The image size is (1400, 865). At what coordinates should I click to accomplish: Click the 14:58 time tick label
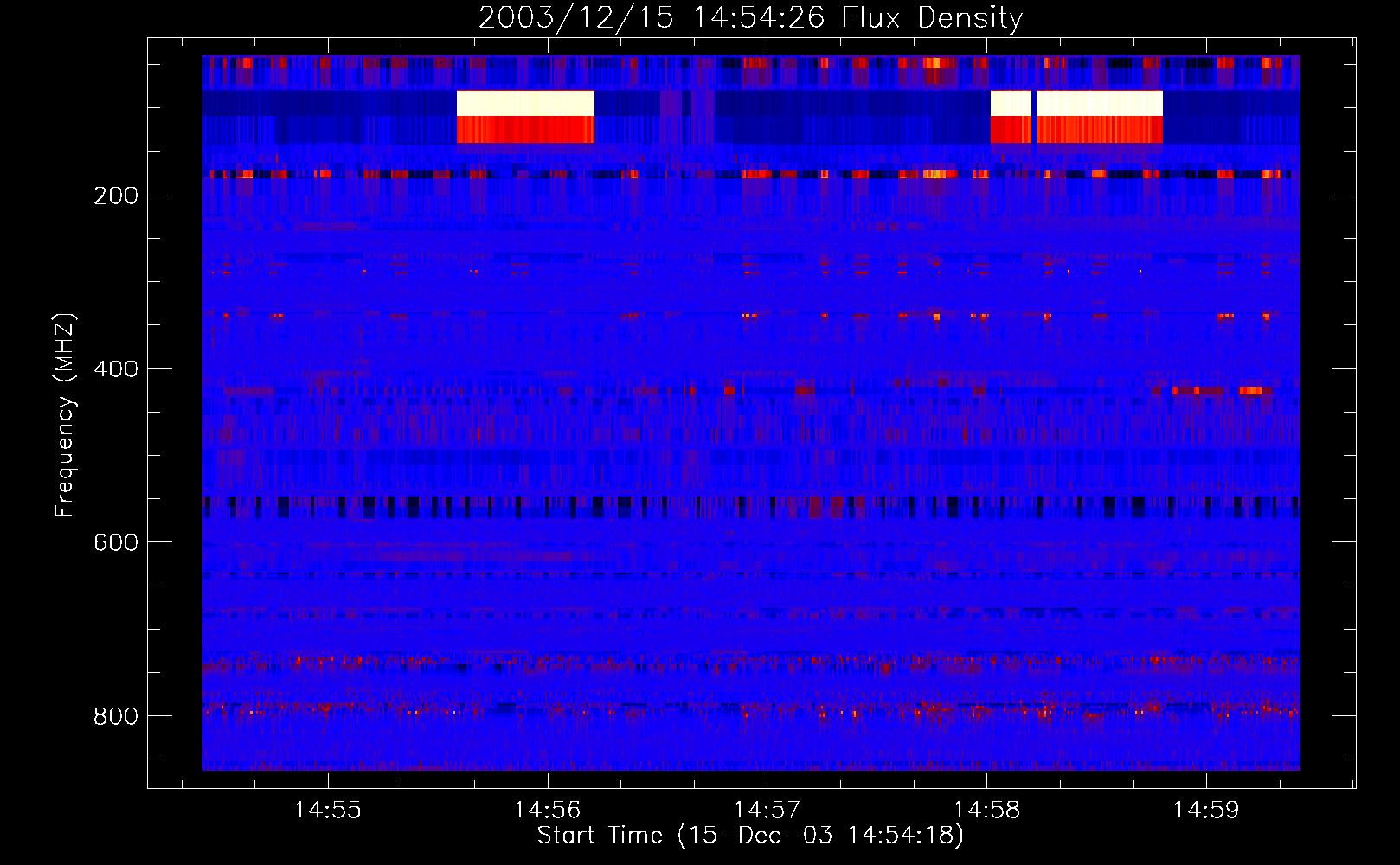point(986,811)
